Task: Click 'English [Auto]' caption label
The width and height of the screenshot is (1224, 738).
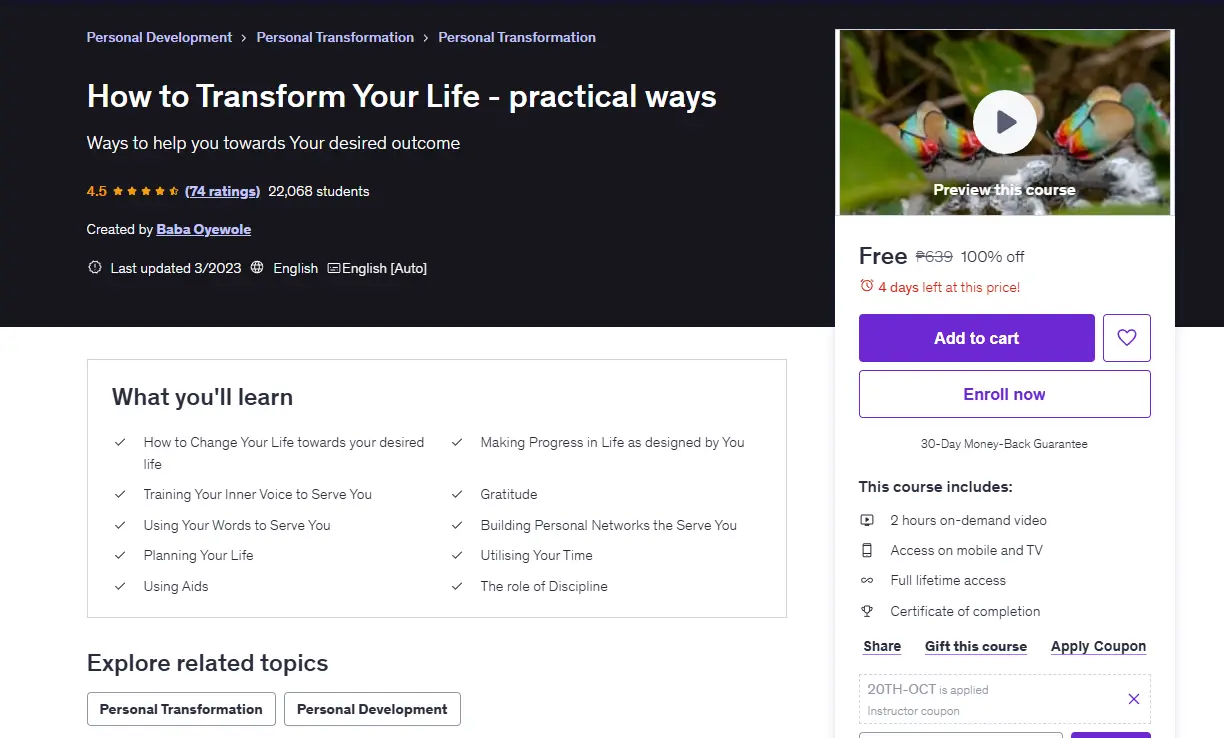Action: [x=384, y=268]
